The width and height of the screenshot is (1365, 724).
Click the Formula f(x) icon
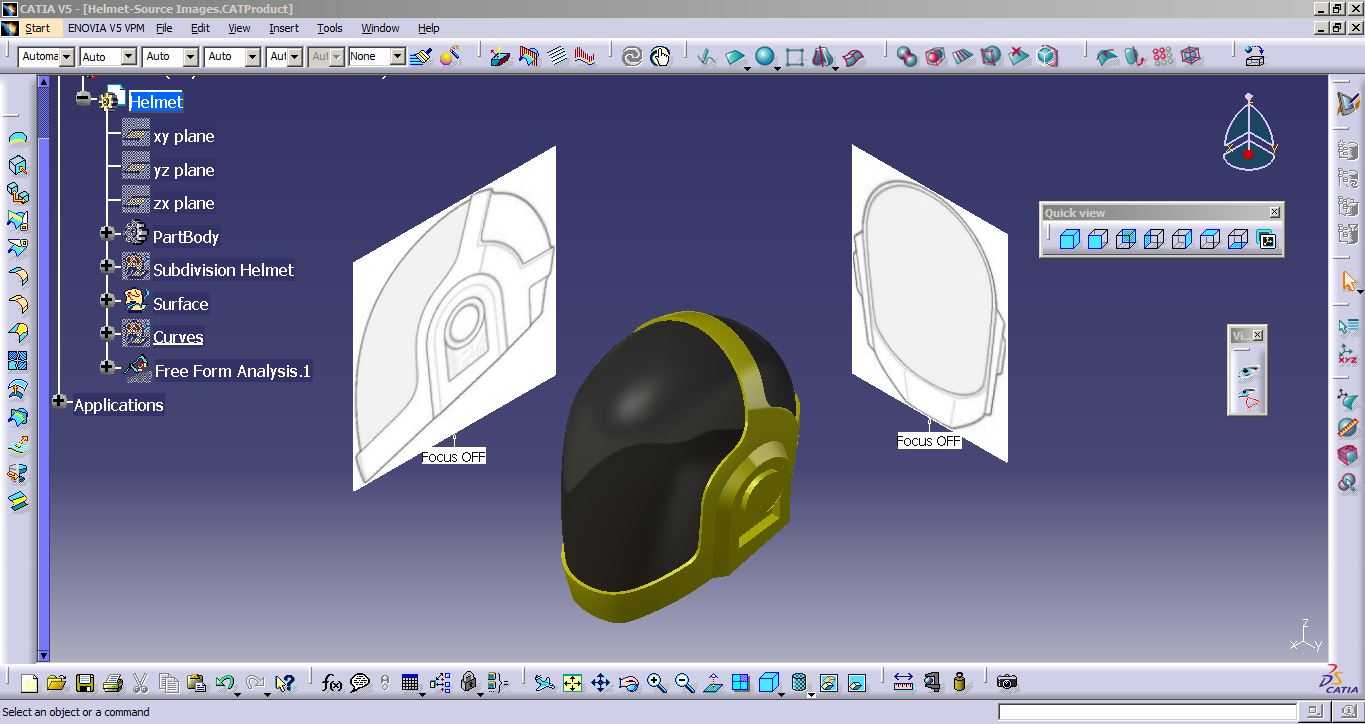[x=332, y=683]
